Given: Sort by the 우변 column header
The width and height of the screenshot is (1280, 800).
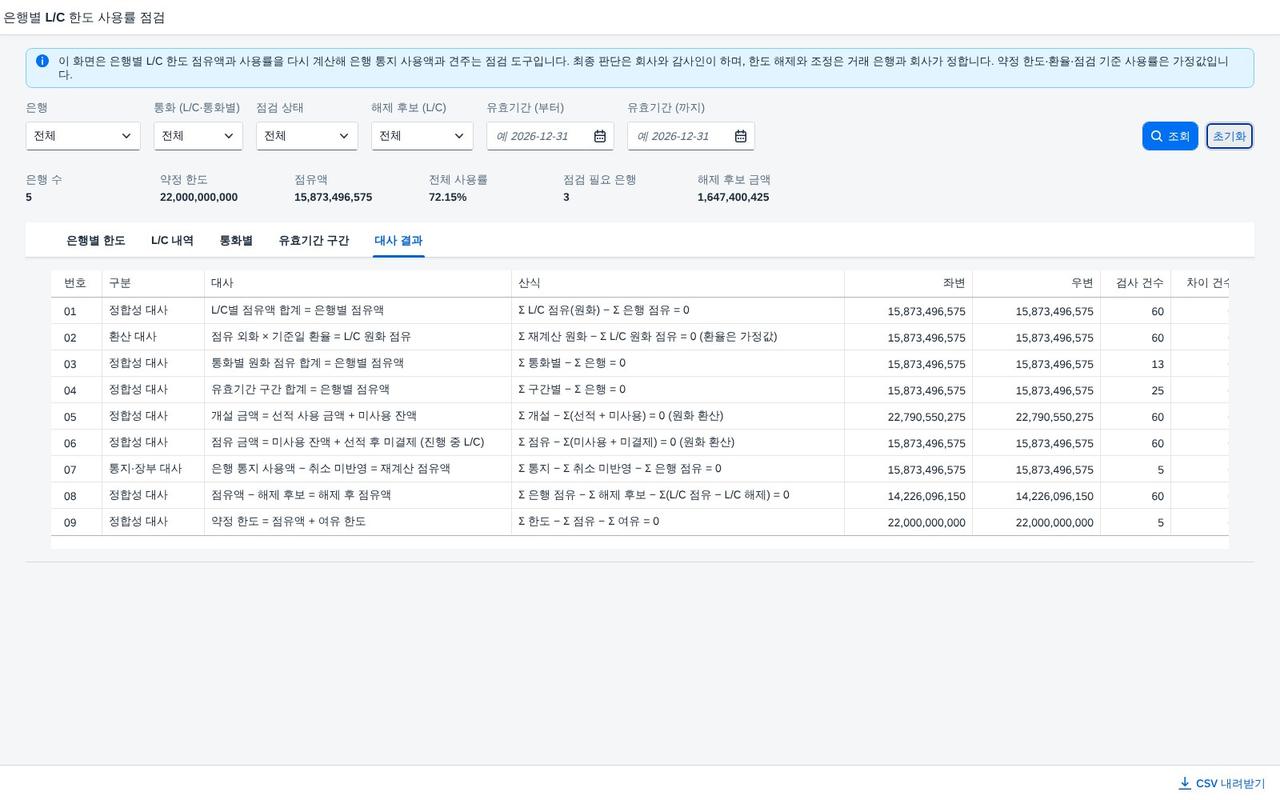Looking at the screenshot, I should tap(1036, 284).
